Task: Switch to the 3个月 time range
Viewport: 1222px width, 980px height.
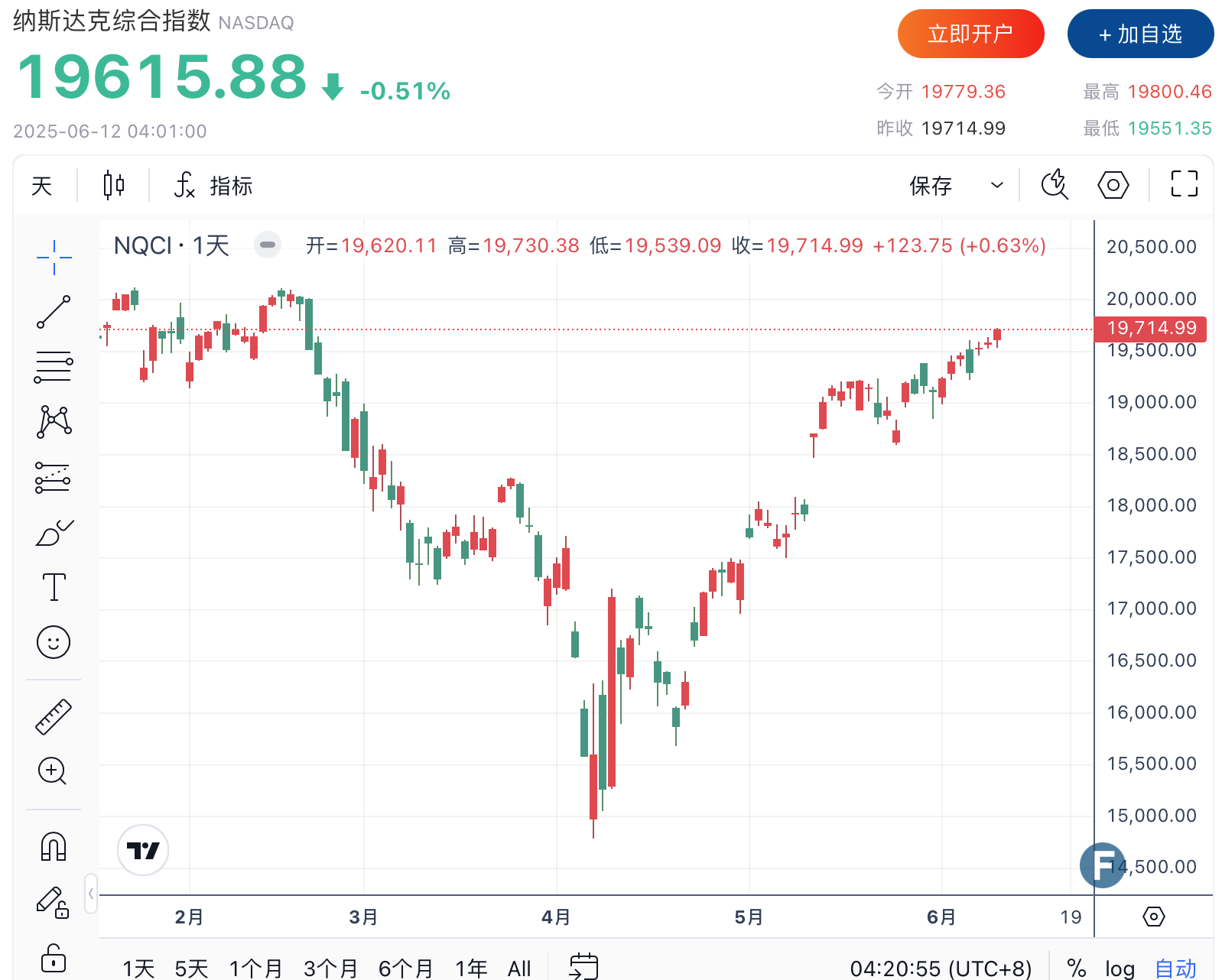Action: 330,969
